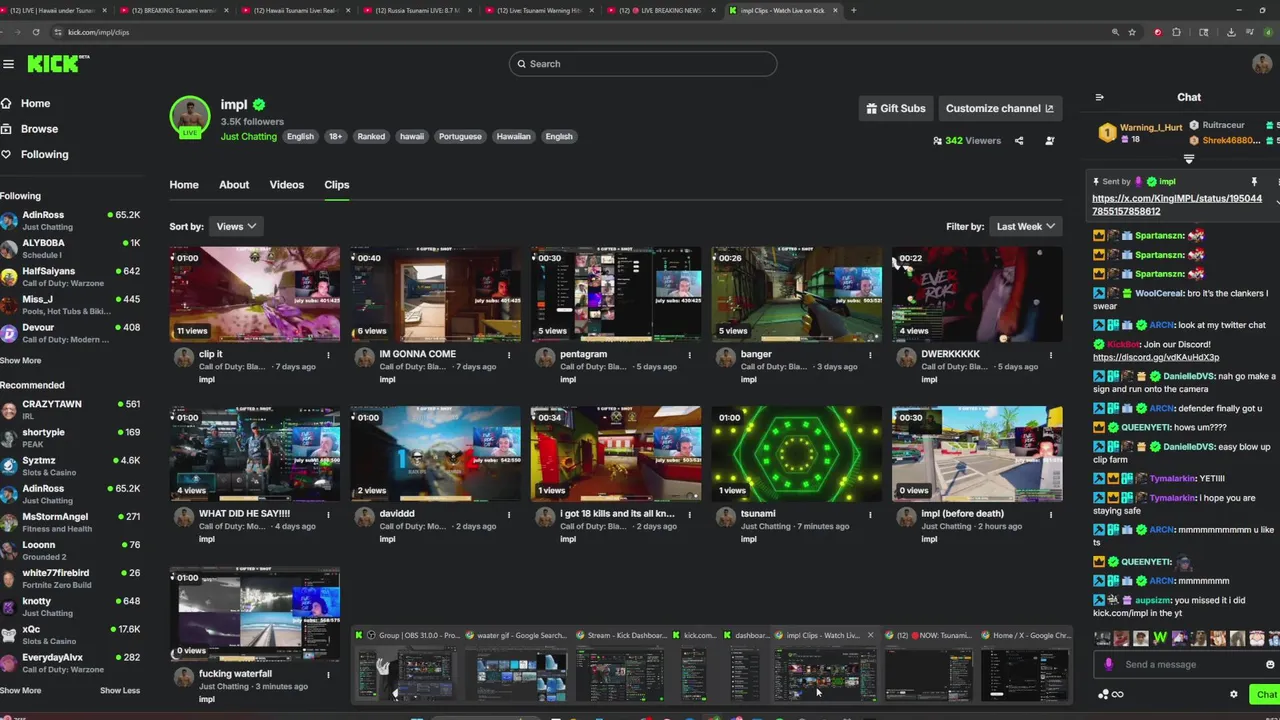The width and height of the screenshot is (1280, 720).
Task: Open xQc recommended channel
Action: 70,635
